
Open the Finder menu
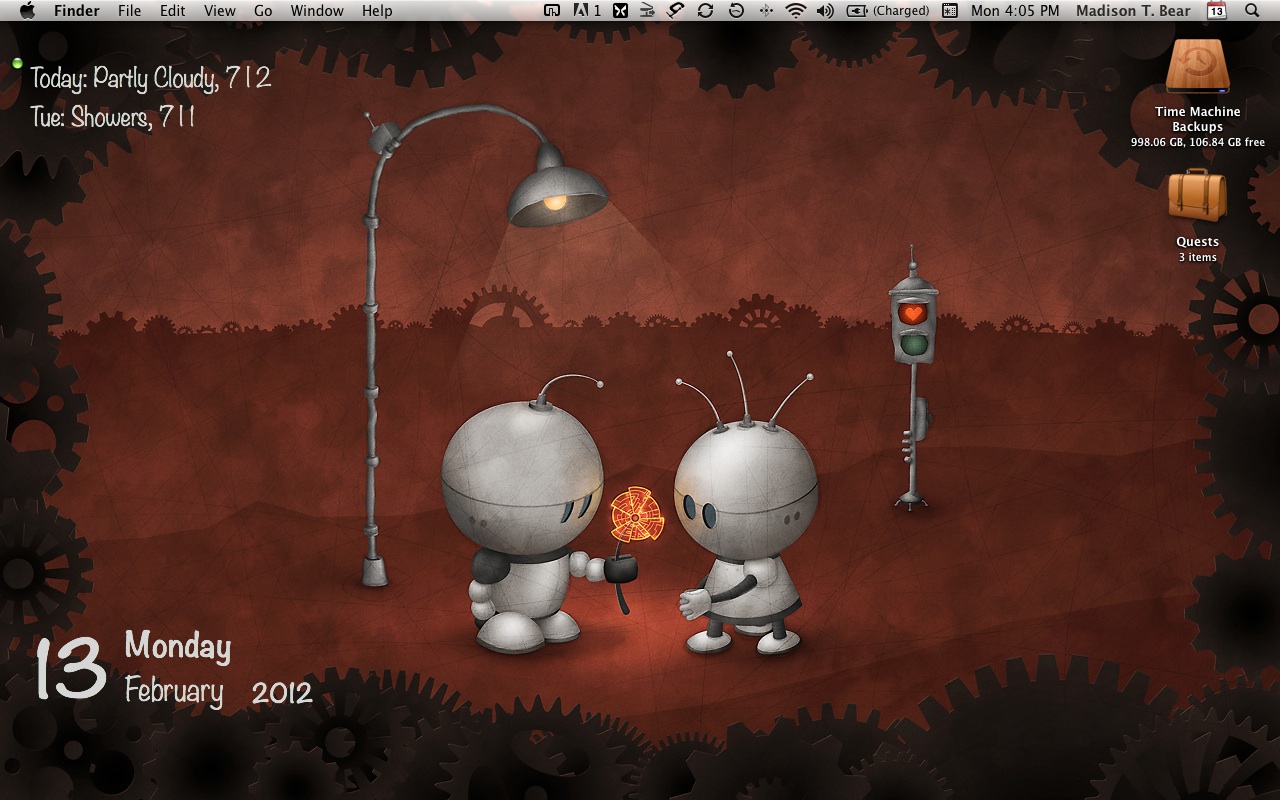(76, 10)
